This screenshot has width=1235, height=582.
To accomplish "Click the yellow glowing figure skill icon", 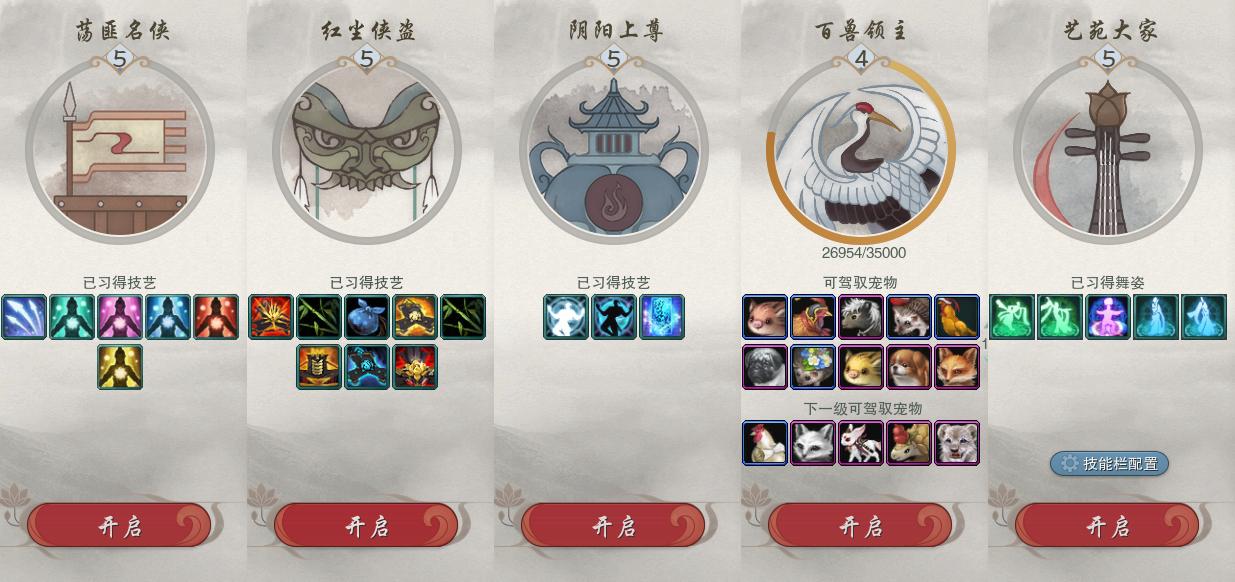I will [x=120, y=367].
